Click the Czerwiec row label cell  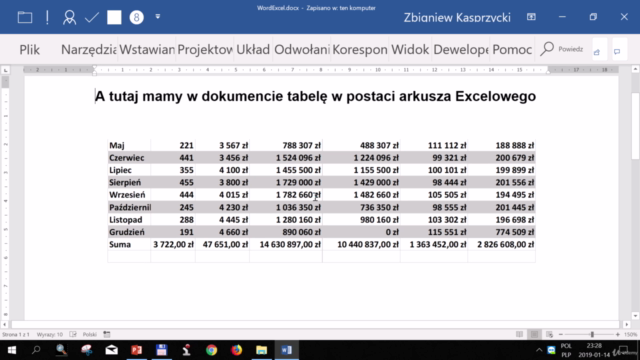[129, 158]
